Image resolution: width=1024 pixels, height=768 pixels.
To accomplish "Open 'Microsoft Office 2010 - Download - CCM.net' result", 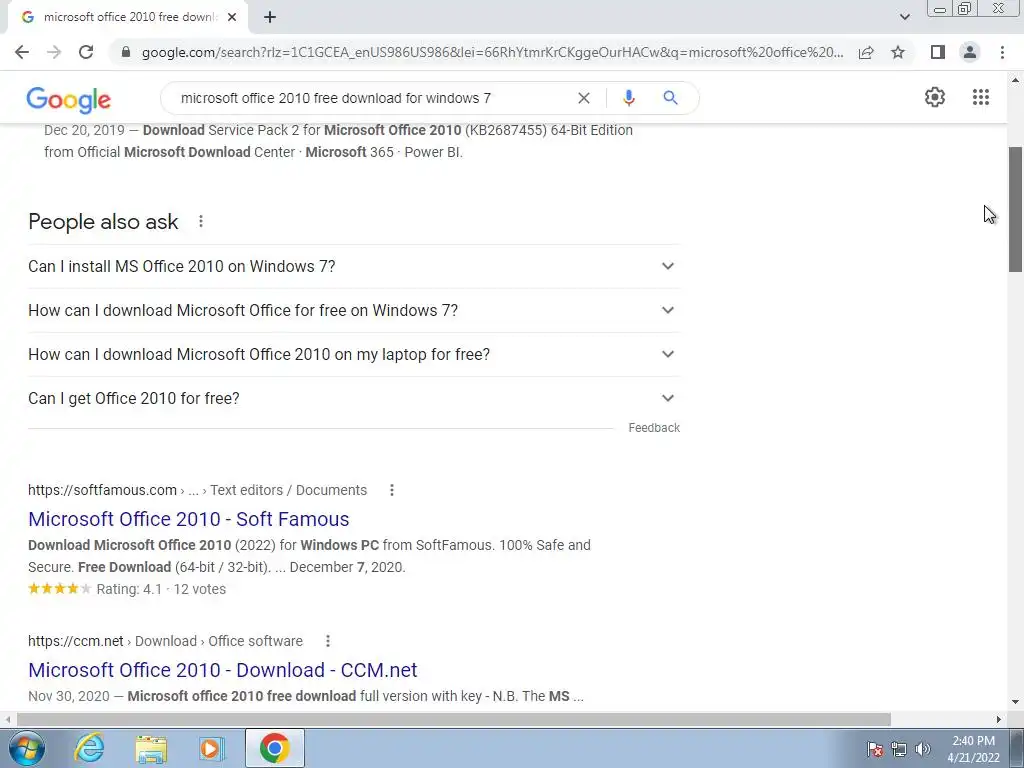I will [223, 670].
